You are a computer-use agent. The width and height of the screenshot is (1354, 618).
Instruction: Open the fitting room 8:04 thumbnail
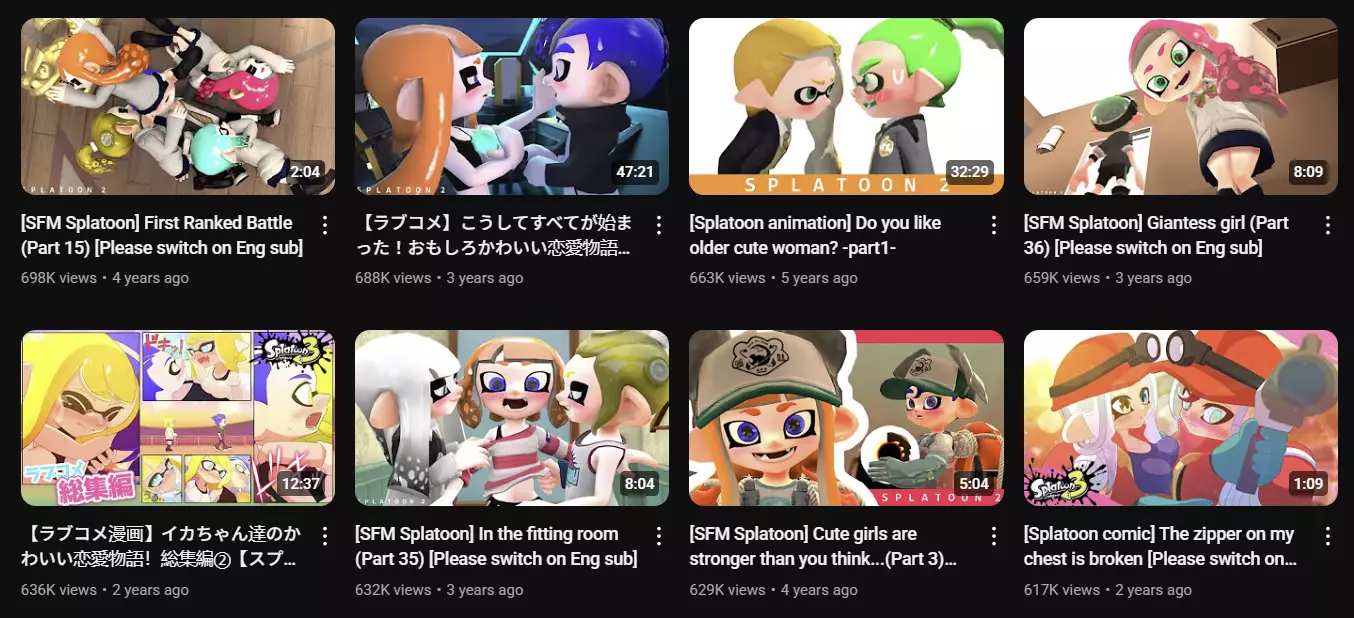click(x=512, y=418)
